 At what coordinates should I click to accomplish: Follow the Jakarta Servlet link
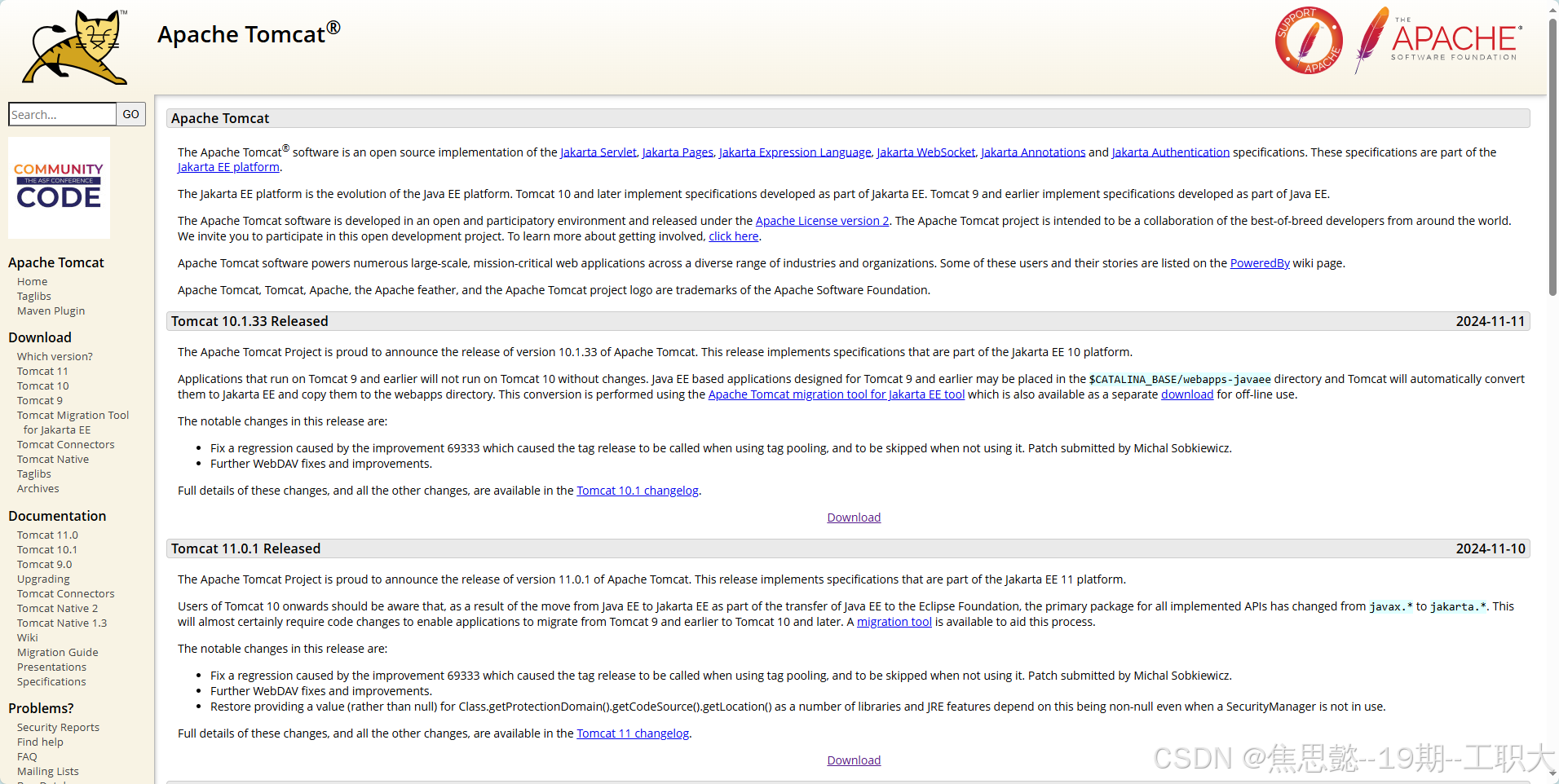pos(598,152)
